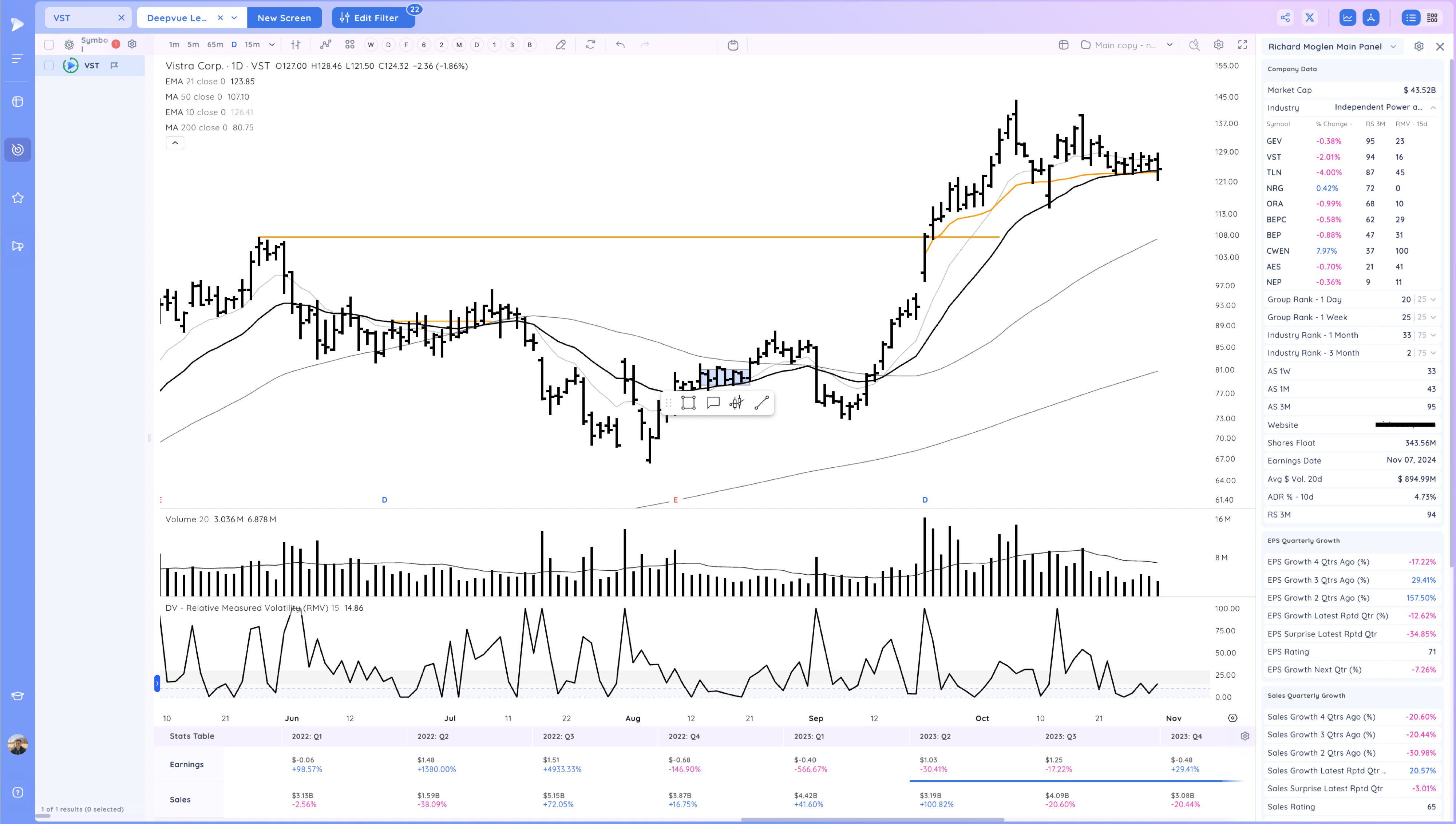The height and width of the screenshot is (824, 1456).
Task: Toggle the select-all symbols checkbox
Action: (49, 45)
